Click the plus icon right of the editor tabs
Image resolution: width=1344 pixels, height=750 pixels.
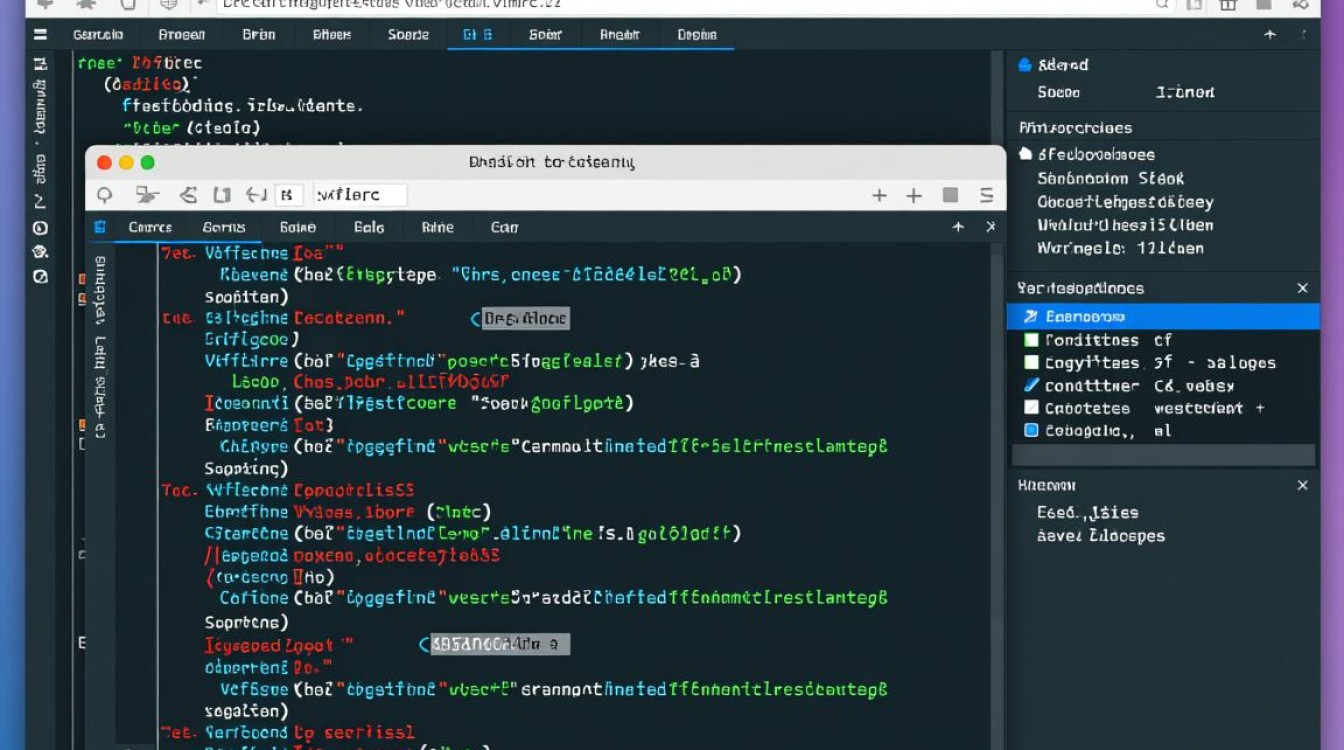pos(1270,34)
